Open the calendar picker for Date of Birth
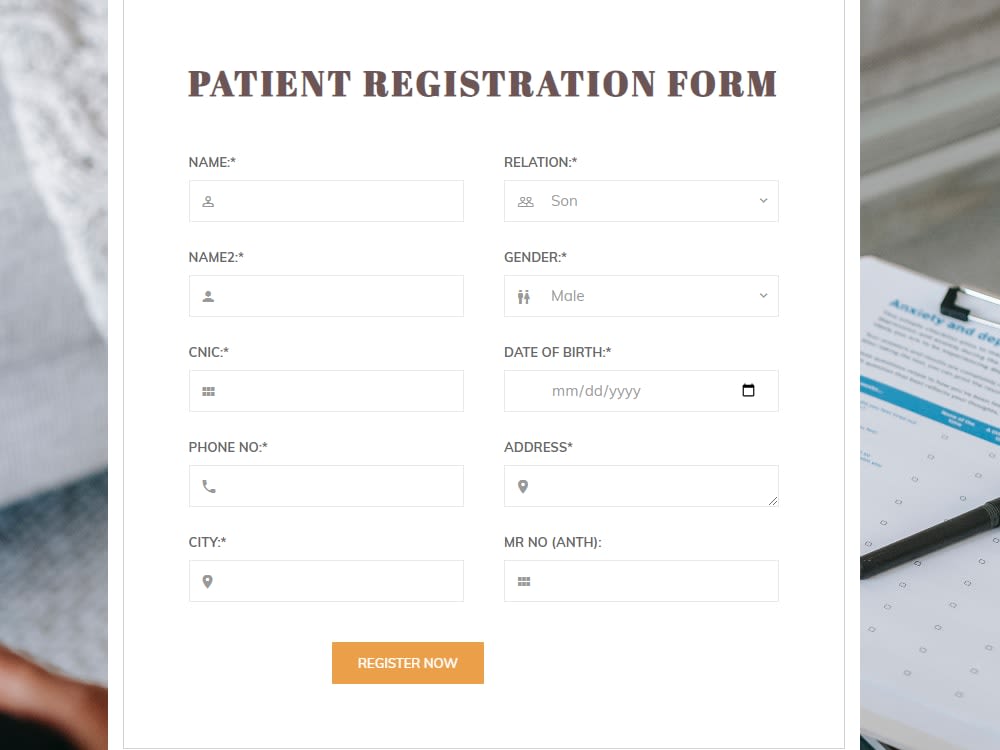The height and width of the screenshot is (750, 1000). pos(748,390)
